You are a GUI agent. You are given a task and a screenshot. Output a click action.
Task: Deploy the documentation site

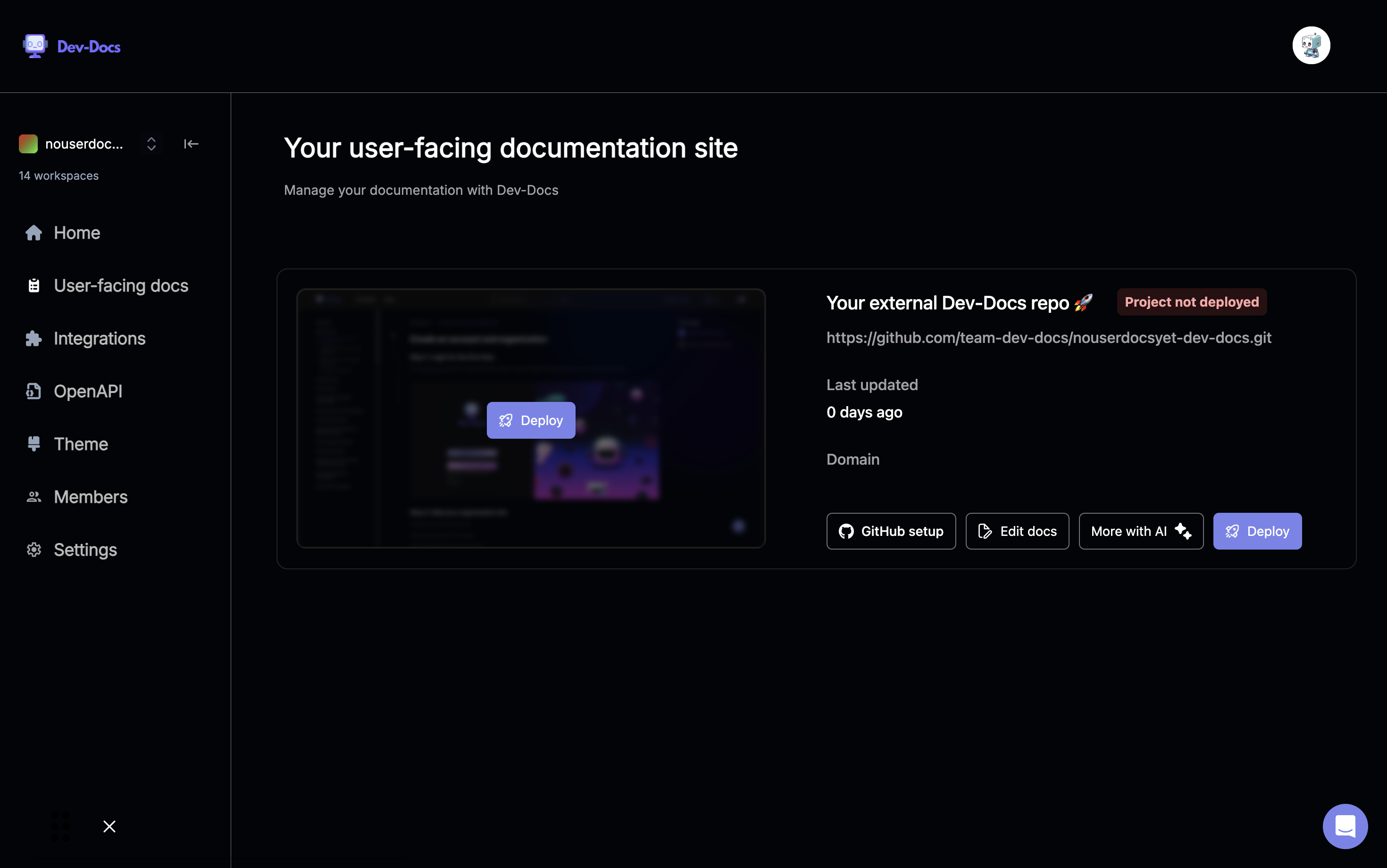[1257, 531]
